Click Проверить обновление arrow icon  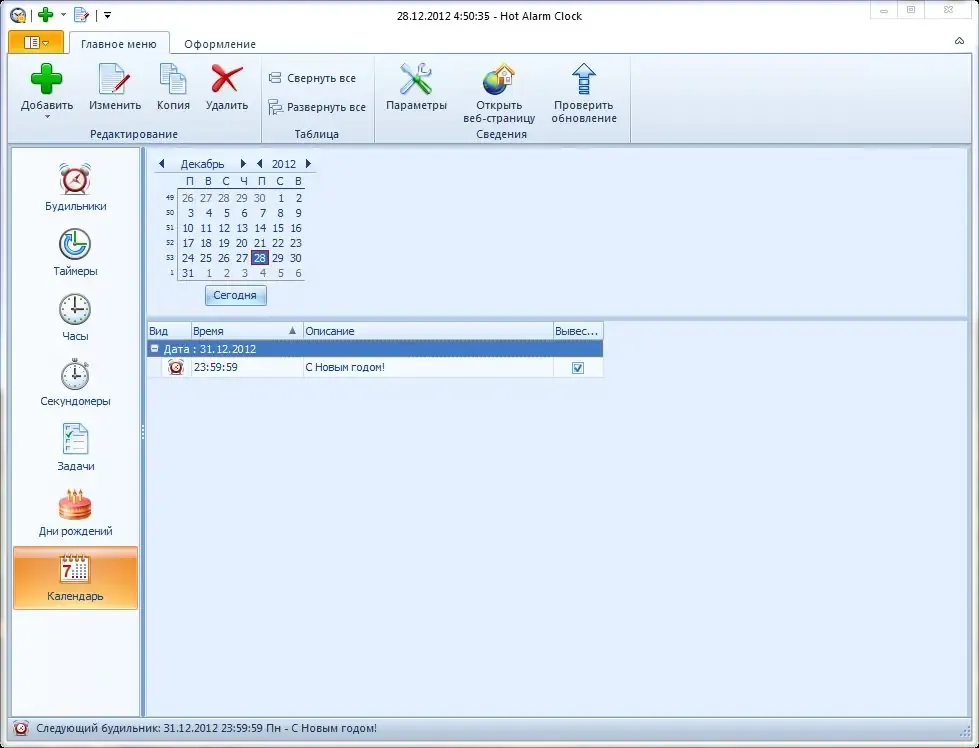(x=584, y=79)
